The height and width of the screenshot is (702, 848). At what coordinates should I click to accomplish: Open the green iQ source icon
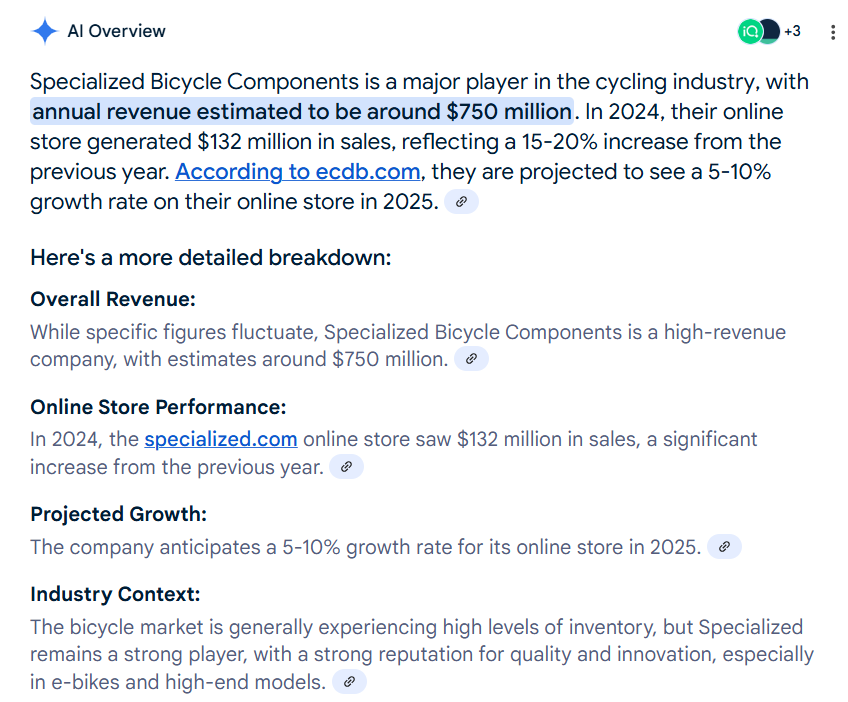coord(750,31)
